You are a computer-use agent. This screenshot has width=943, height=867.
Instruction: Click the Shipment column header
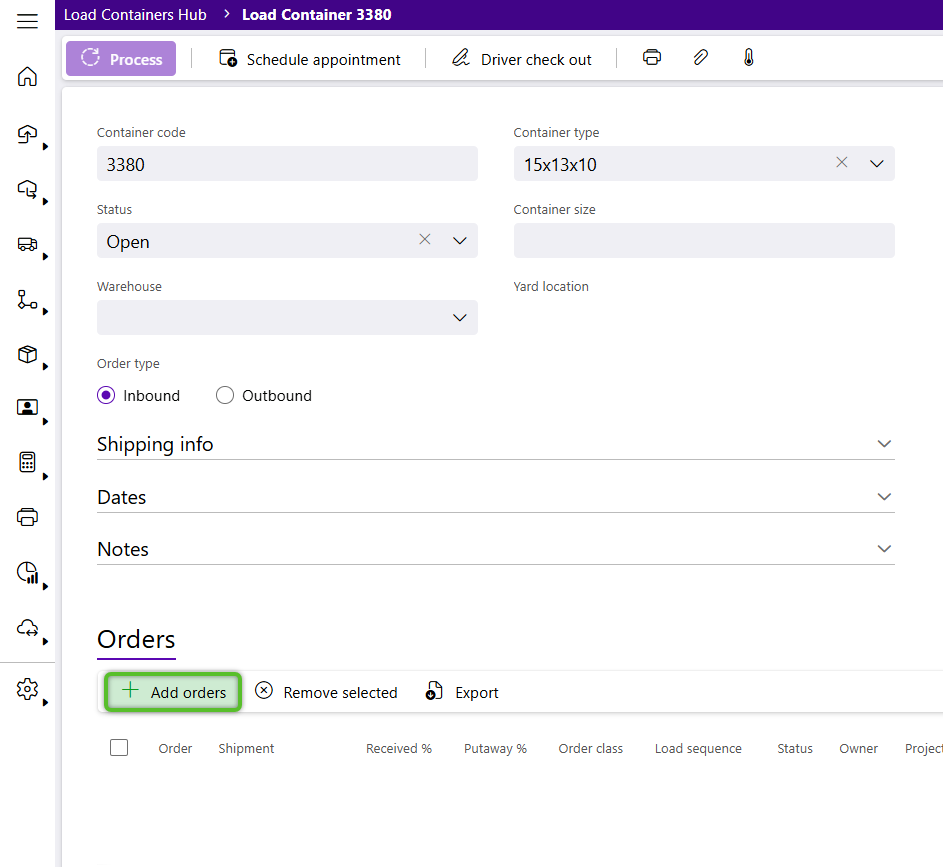(x=246, y=749)
